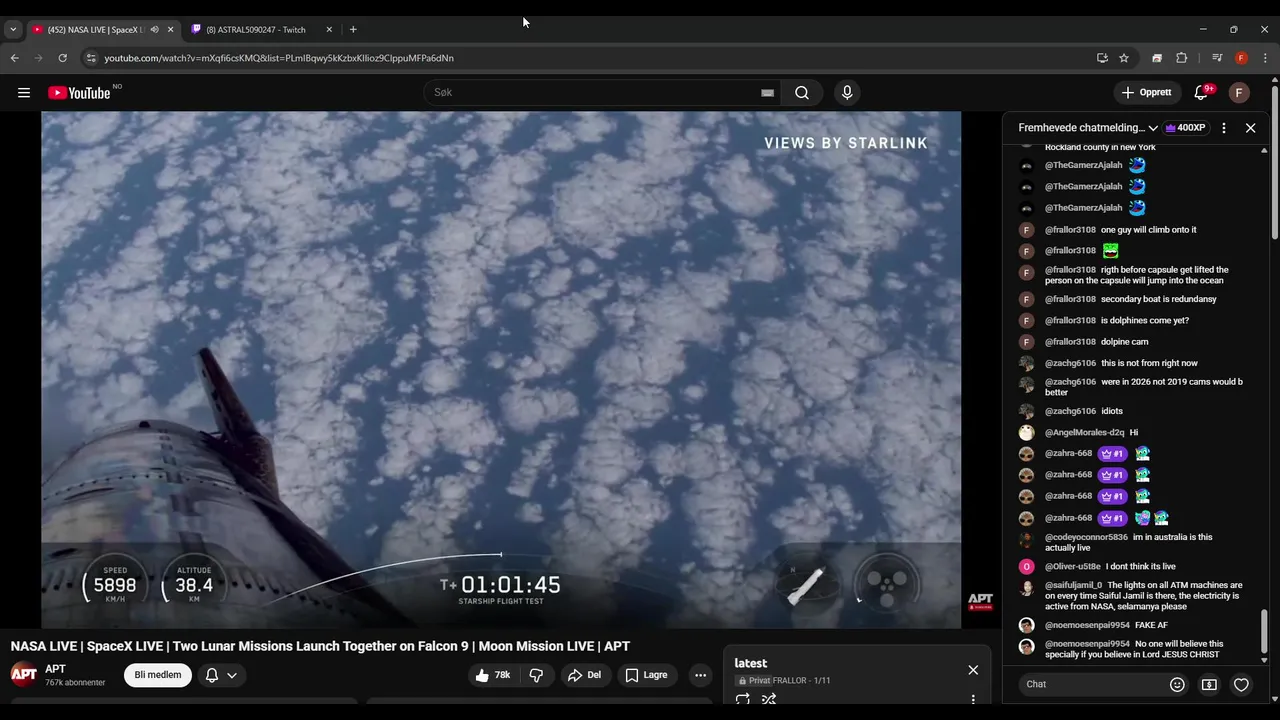Viewport: 1280px width, 720px height.
Task: Open the emoji picker in chat
Action: click(1177, 684)
